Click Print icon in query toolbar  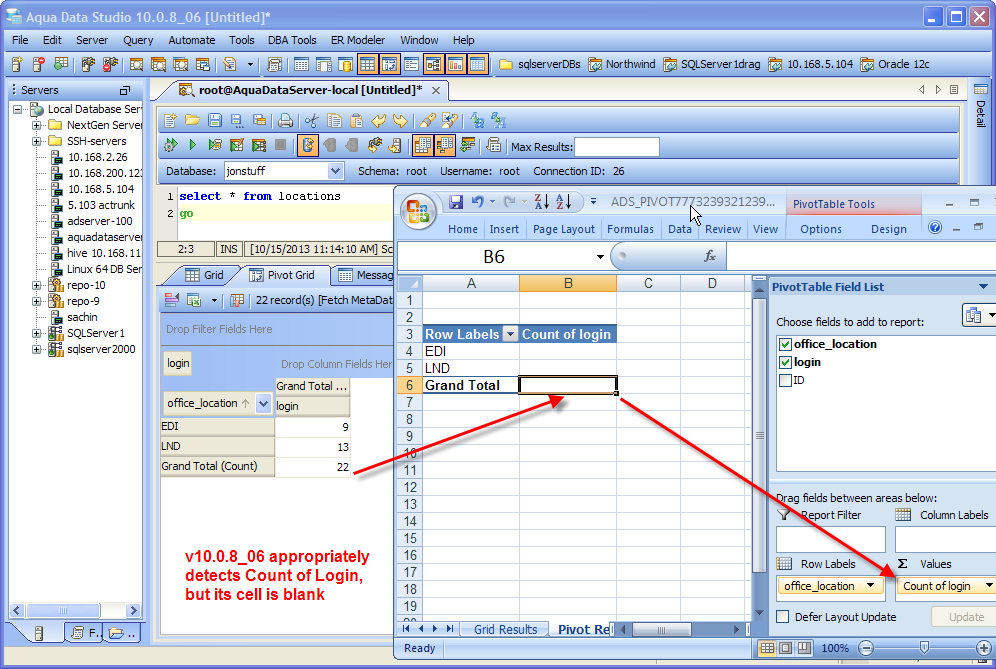point(286,121)
